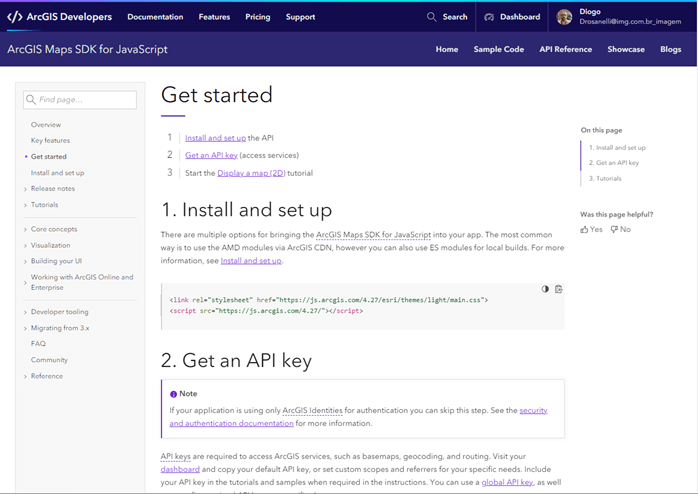Toggle code block dark/light theme
Image resolution: width=698 pixels, height=494 pixels.
[545, 289]
